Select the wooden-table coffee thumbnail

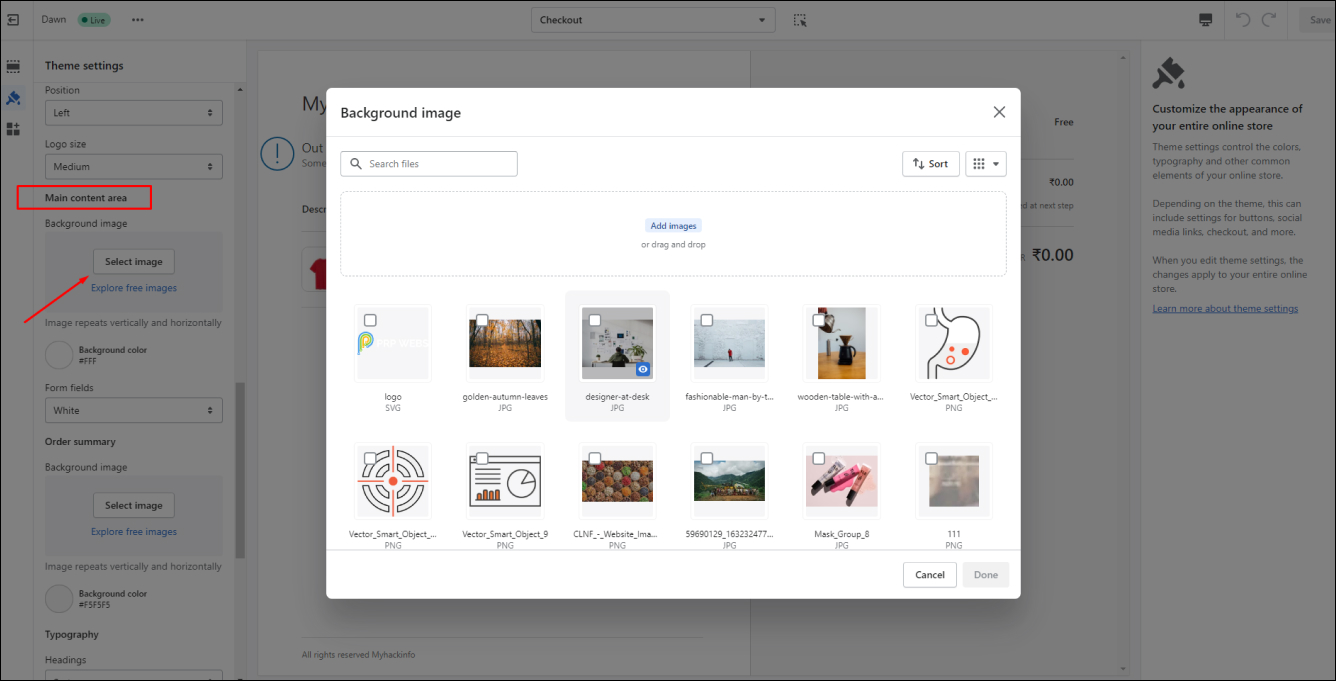tap(841, 343)
